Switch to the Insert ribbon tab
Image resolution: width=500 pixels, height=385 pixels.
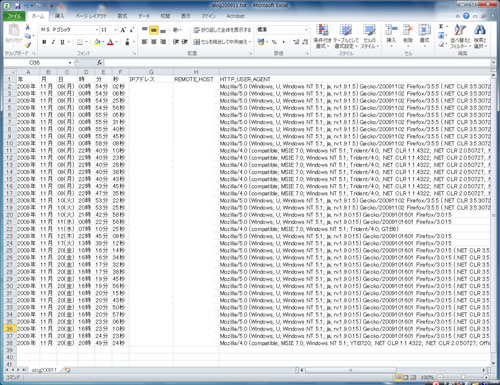pos(60,16)
